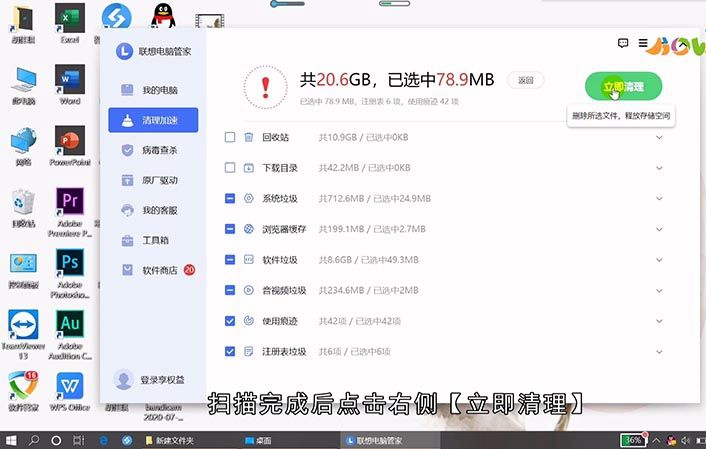This screenshot has width=706, height=449.
Task: Select the 此电脑 desktop icon
Action: pos(23,86)
